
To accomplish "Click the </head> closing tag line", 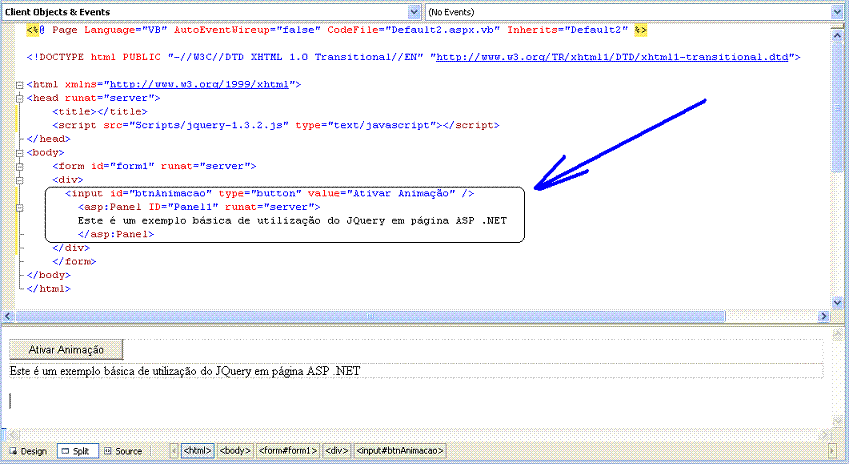I will (48, 139).
